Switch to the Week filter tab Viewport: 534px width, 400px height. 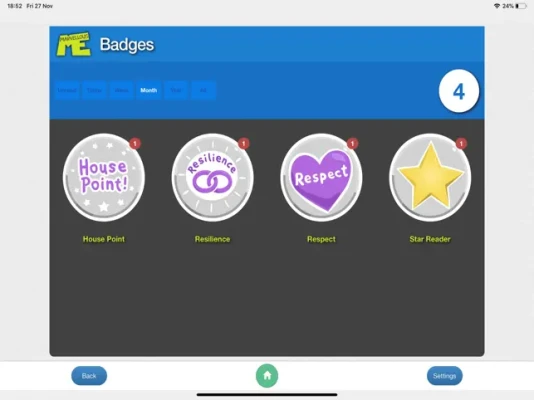pos(121,90)
